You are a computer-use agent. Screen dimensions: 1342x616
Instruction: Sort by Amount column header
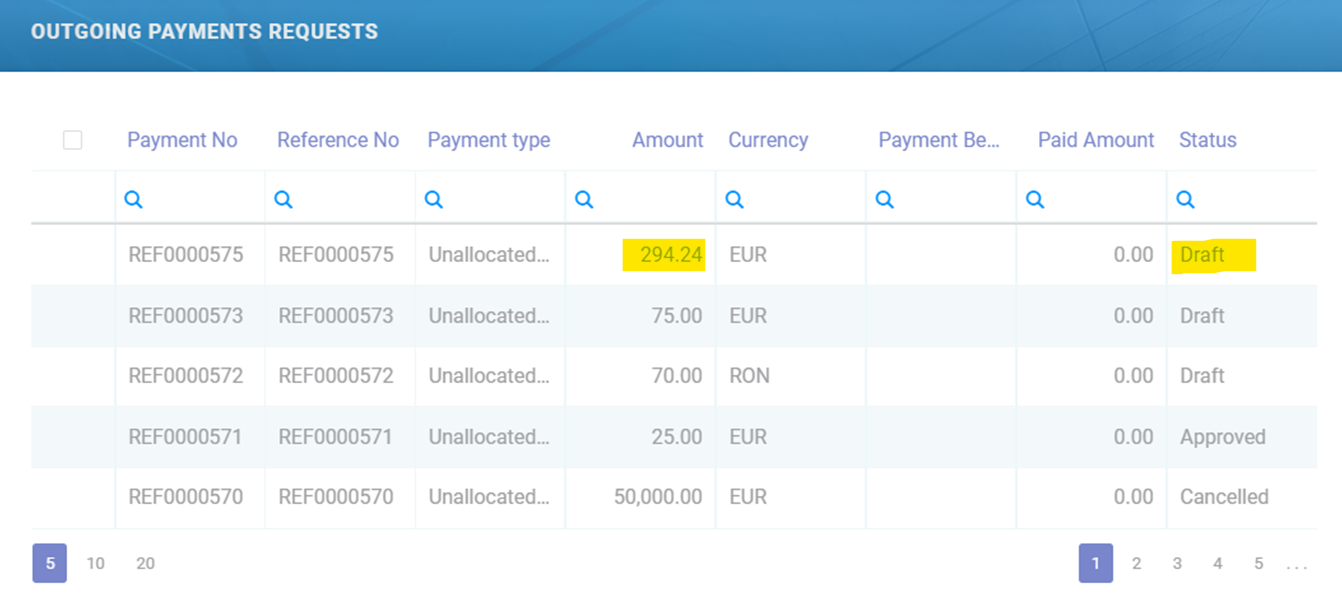(667, 140)
